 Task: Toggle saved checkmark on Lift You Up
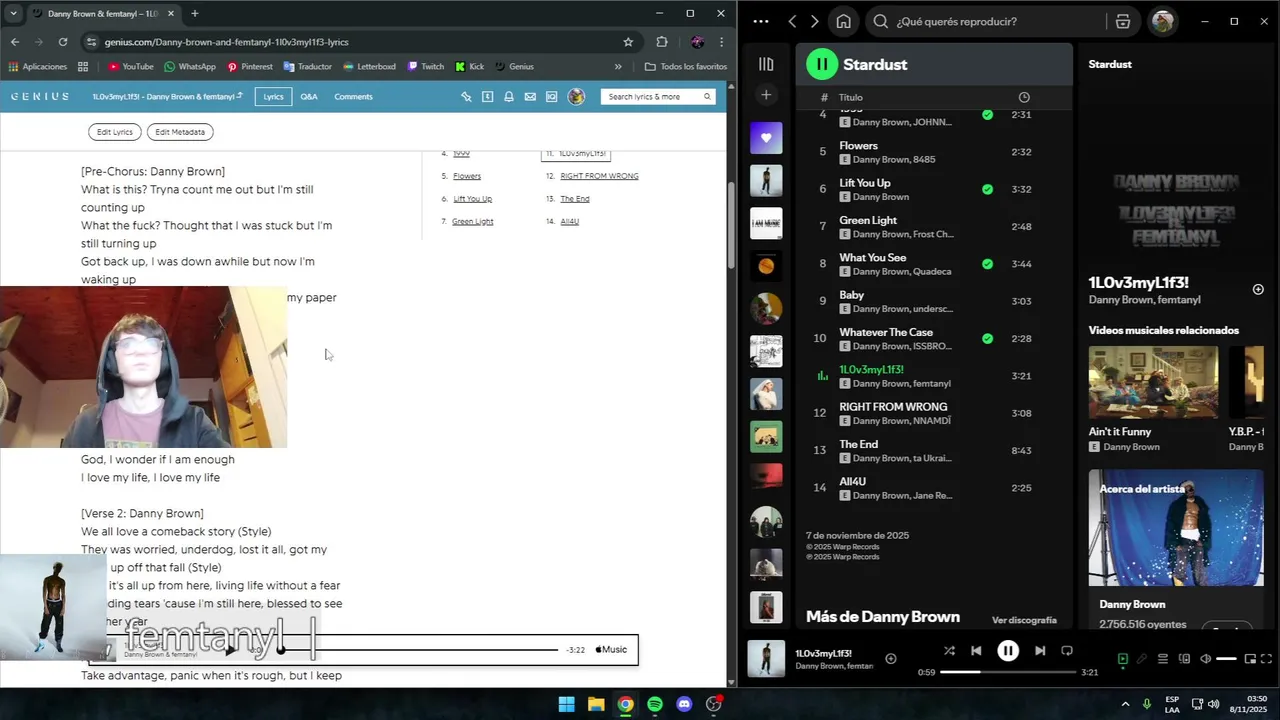tap(987, 189)
